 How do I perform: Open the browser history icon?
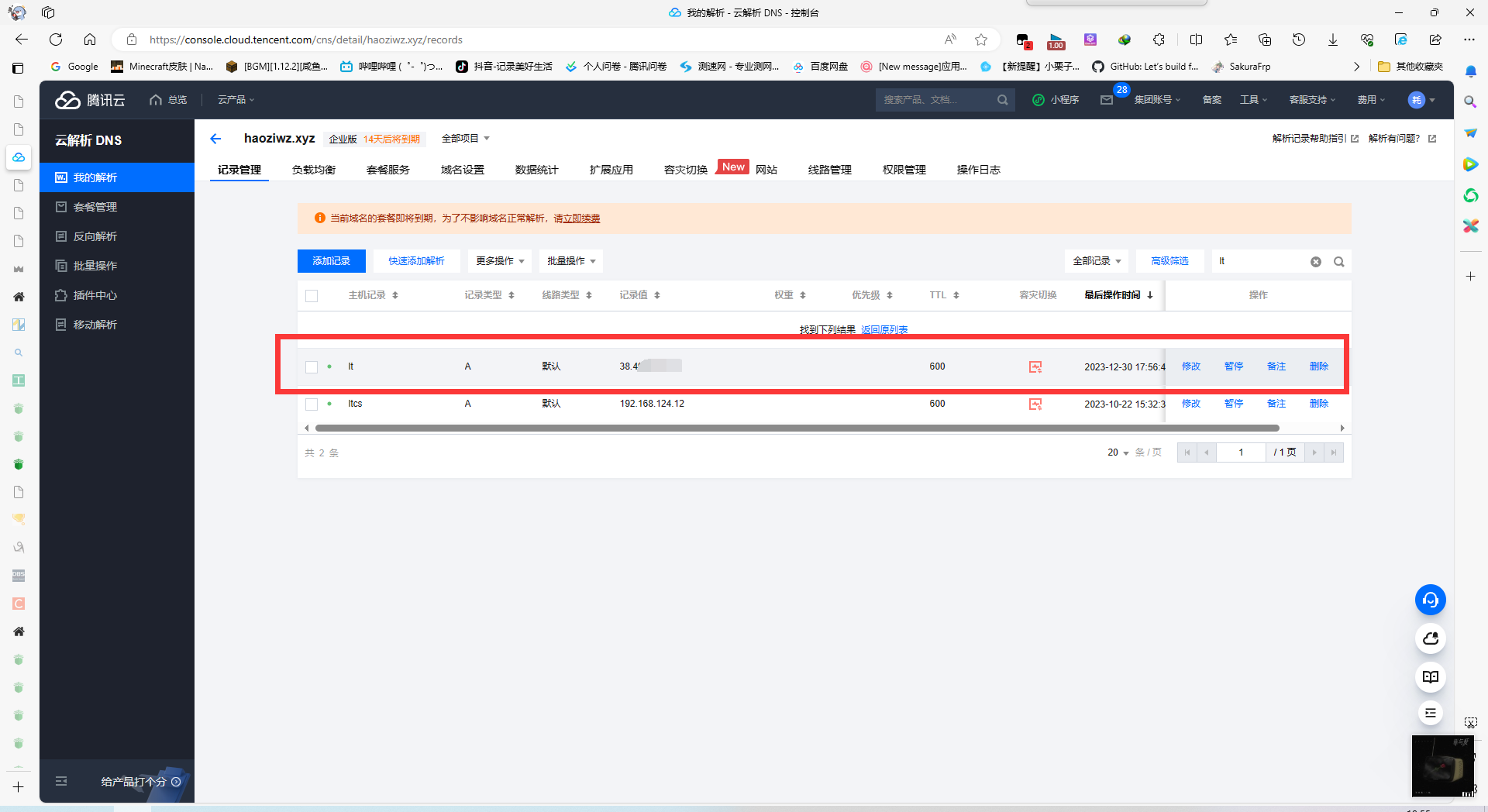pos(1299,40)
